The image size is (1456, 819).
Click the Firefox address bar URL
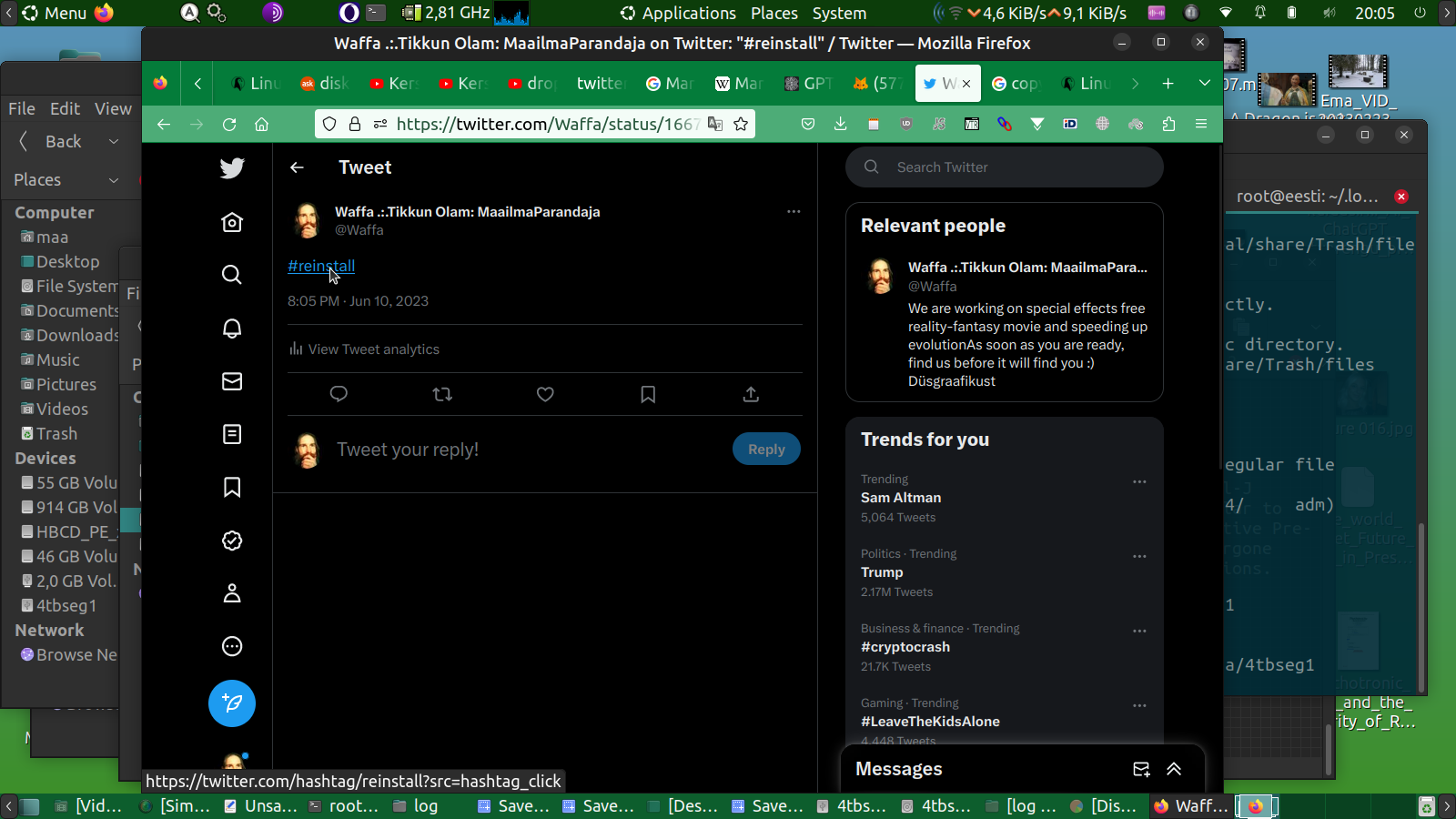coord(548,124)
